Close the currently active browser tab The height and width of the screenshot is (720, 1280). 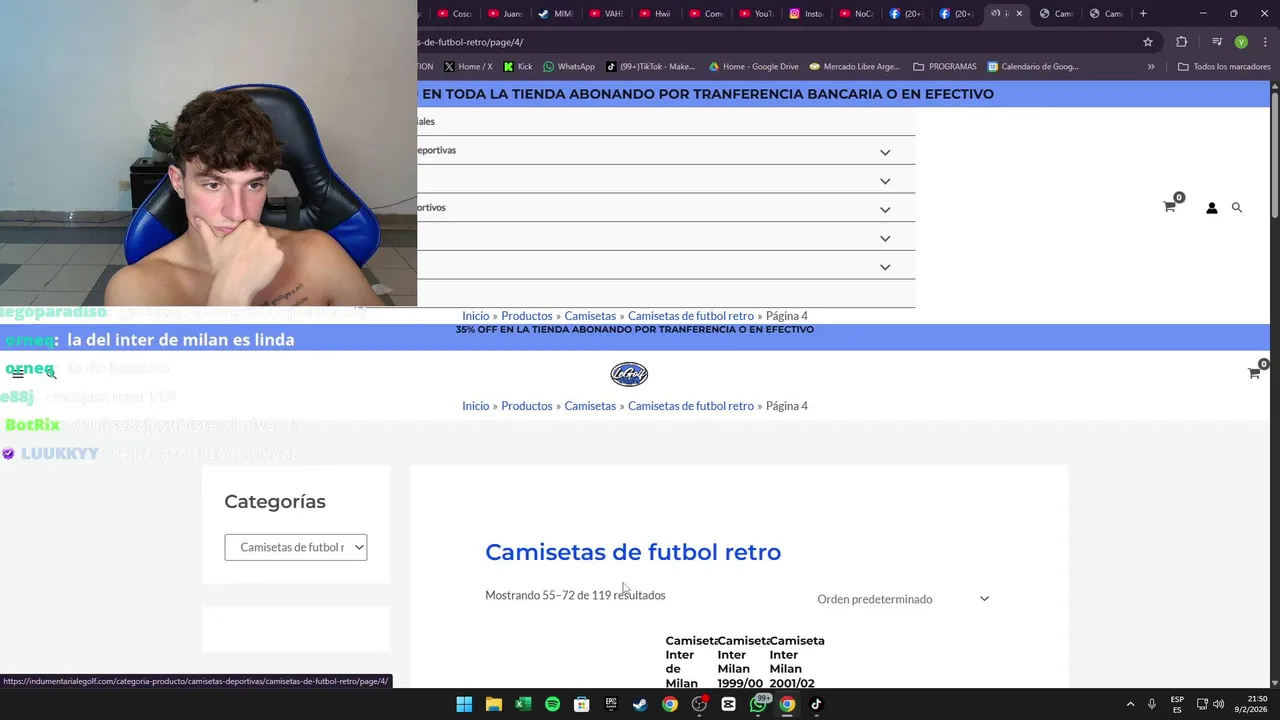point(1019,13)
